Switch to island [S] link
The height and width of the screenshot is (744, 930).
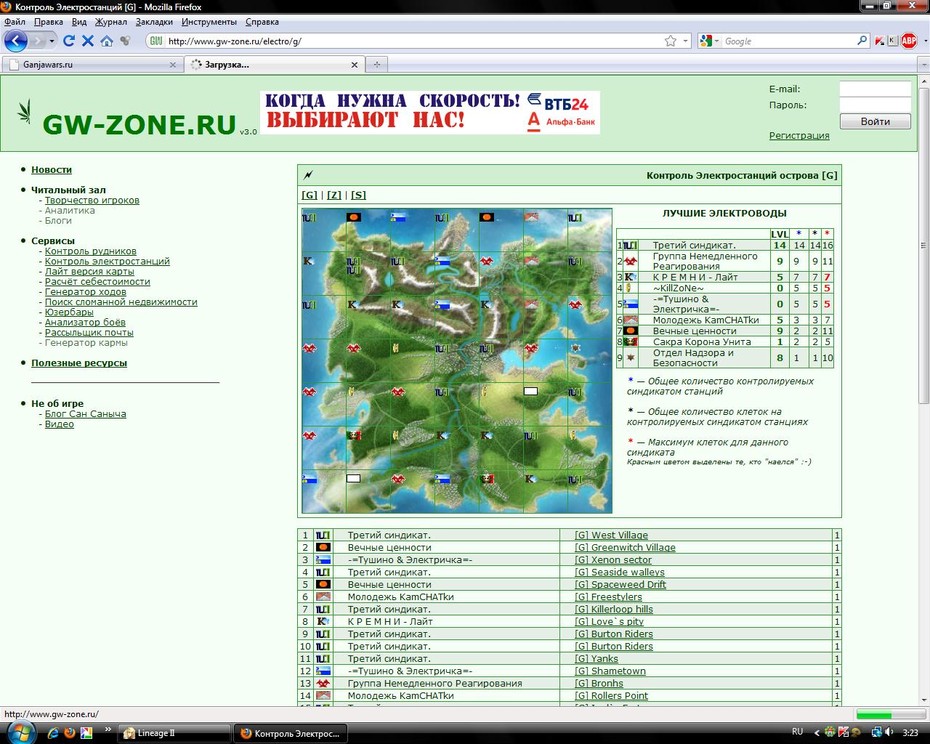(358, 195)
